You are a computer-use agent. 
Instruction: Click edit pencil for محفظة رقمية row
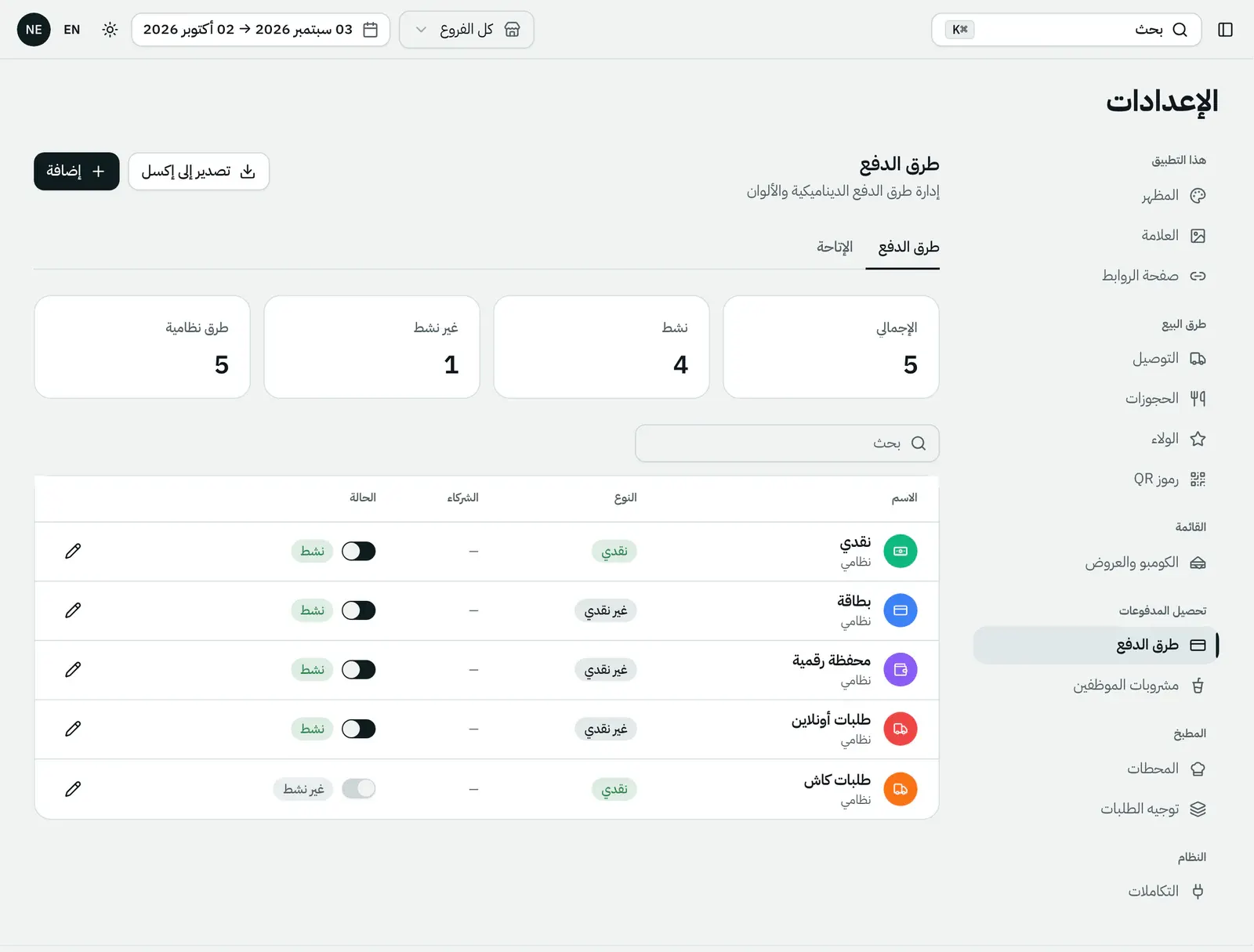coord(73,670)
